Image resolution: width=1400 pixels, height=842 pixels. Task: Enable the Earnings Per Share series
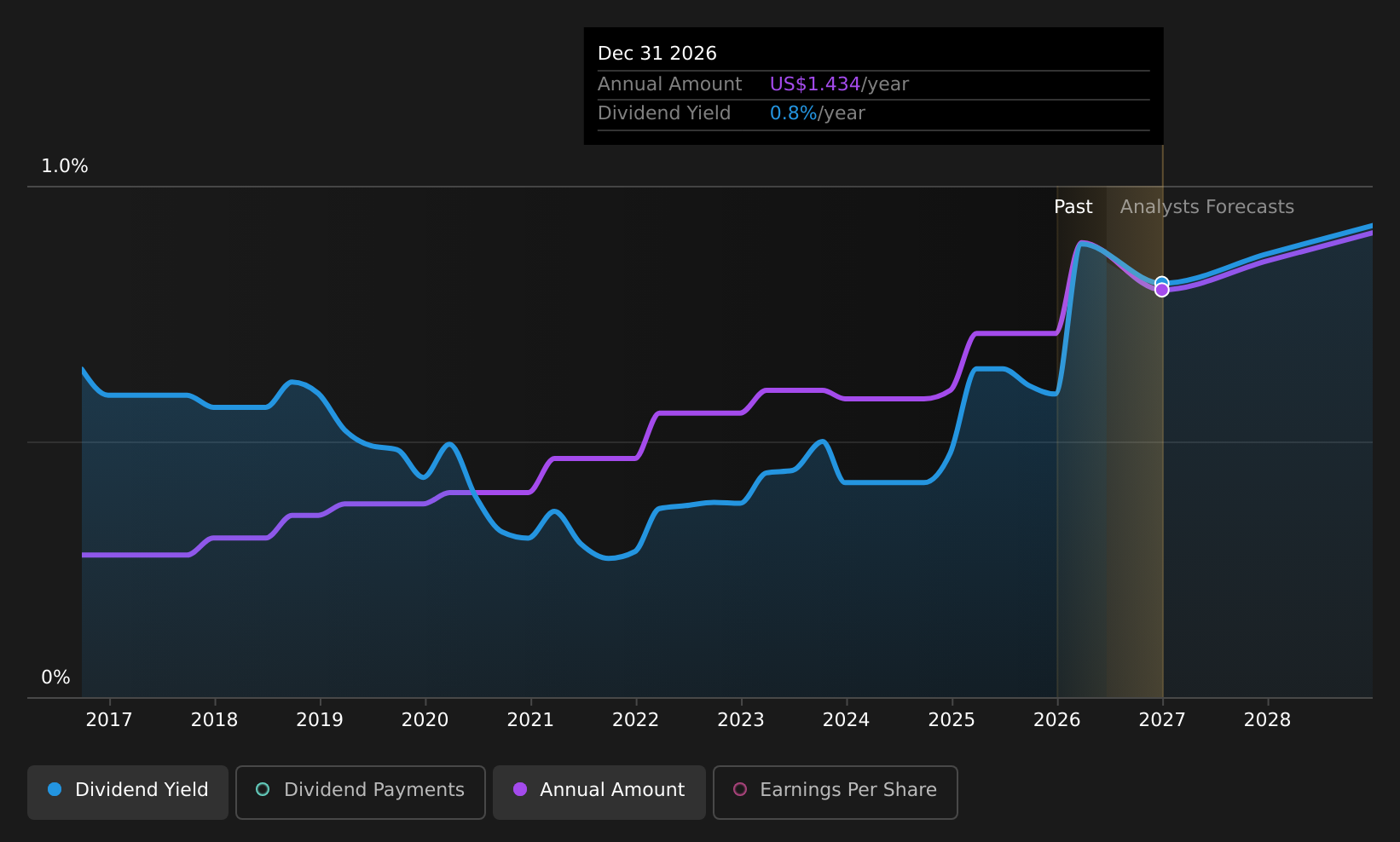click(x=836, y=793)
